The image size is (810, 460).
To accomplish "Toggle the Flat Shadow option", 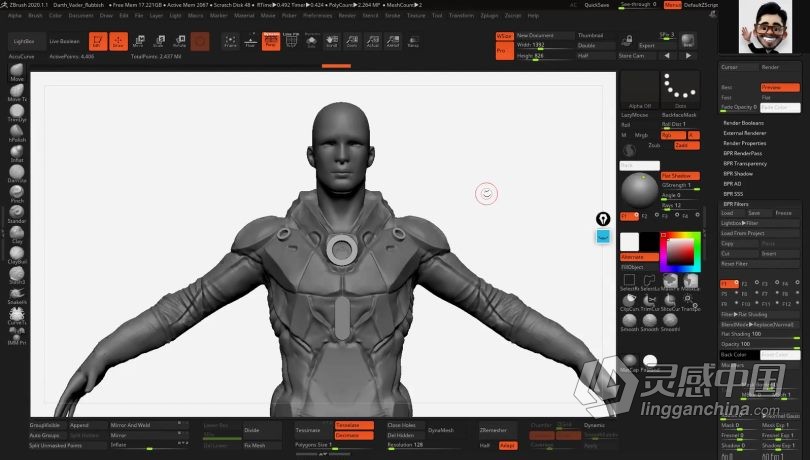I will point(680,176).
